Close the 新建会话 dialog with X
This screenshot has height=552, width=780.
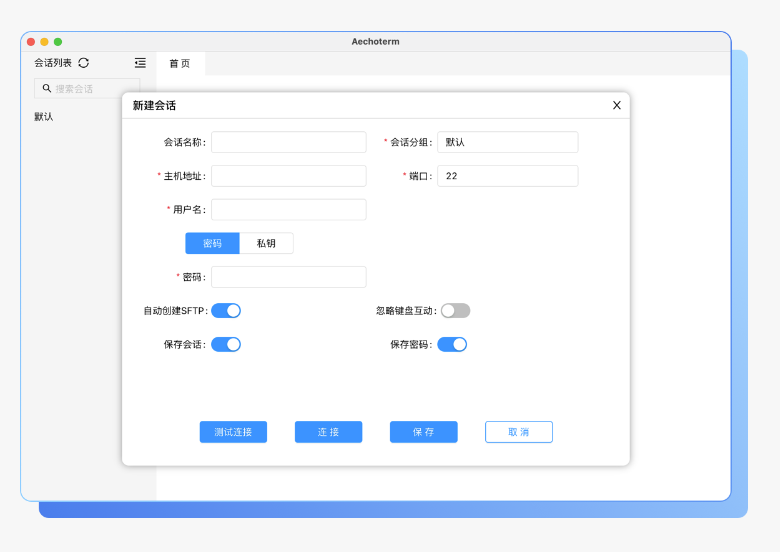point(616,105)
